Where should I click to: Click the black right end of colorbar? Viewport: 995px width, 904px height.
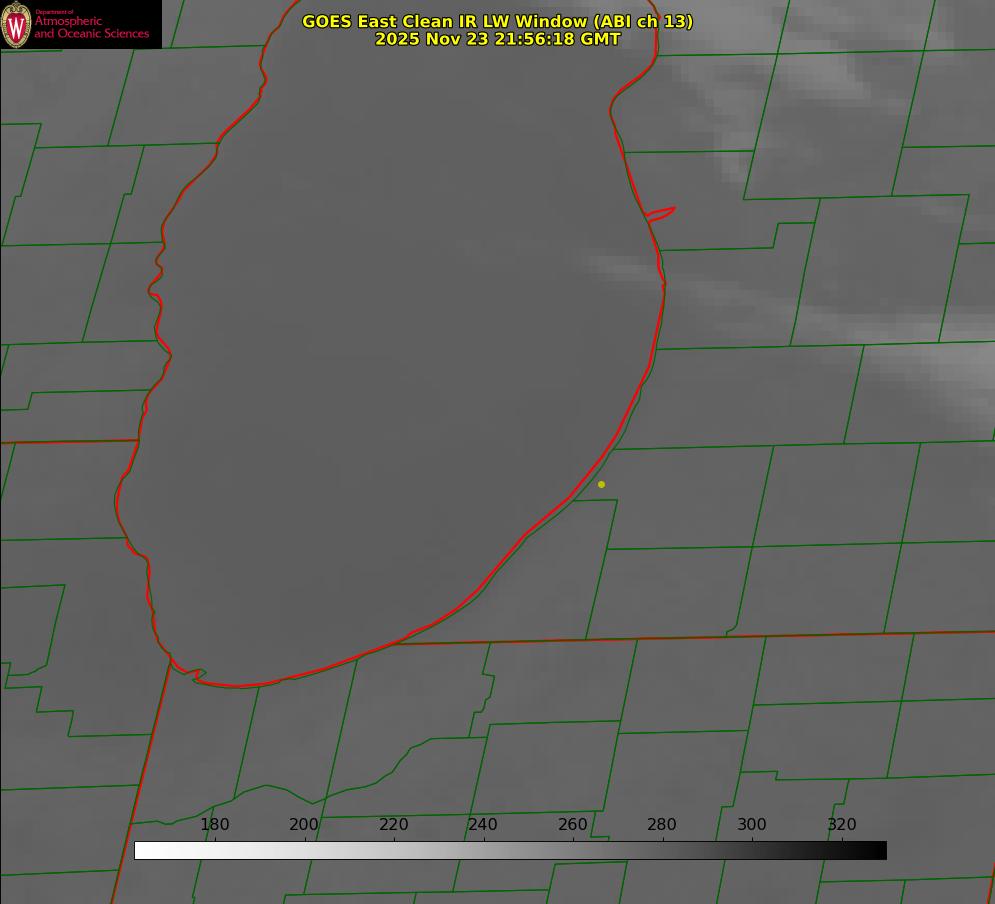(x=880, y=850)
